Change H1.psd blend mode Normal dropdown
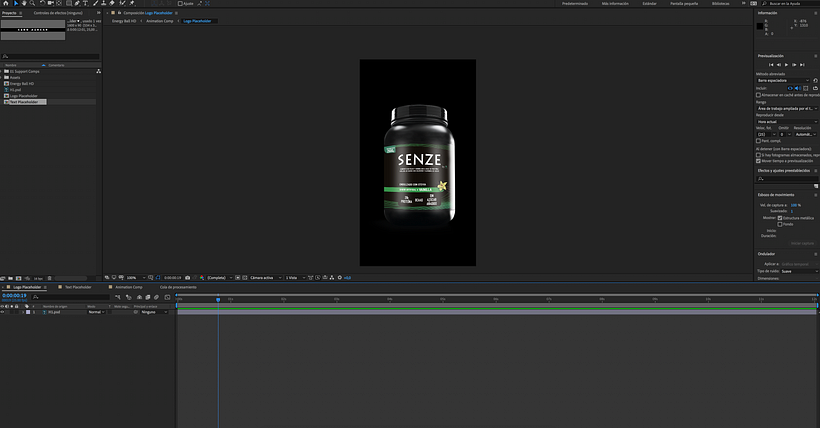The image size is (820, 428). tap(96, 312)
